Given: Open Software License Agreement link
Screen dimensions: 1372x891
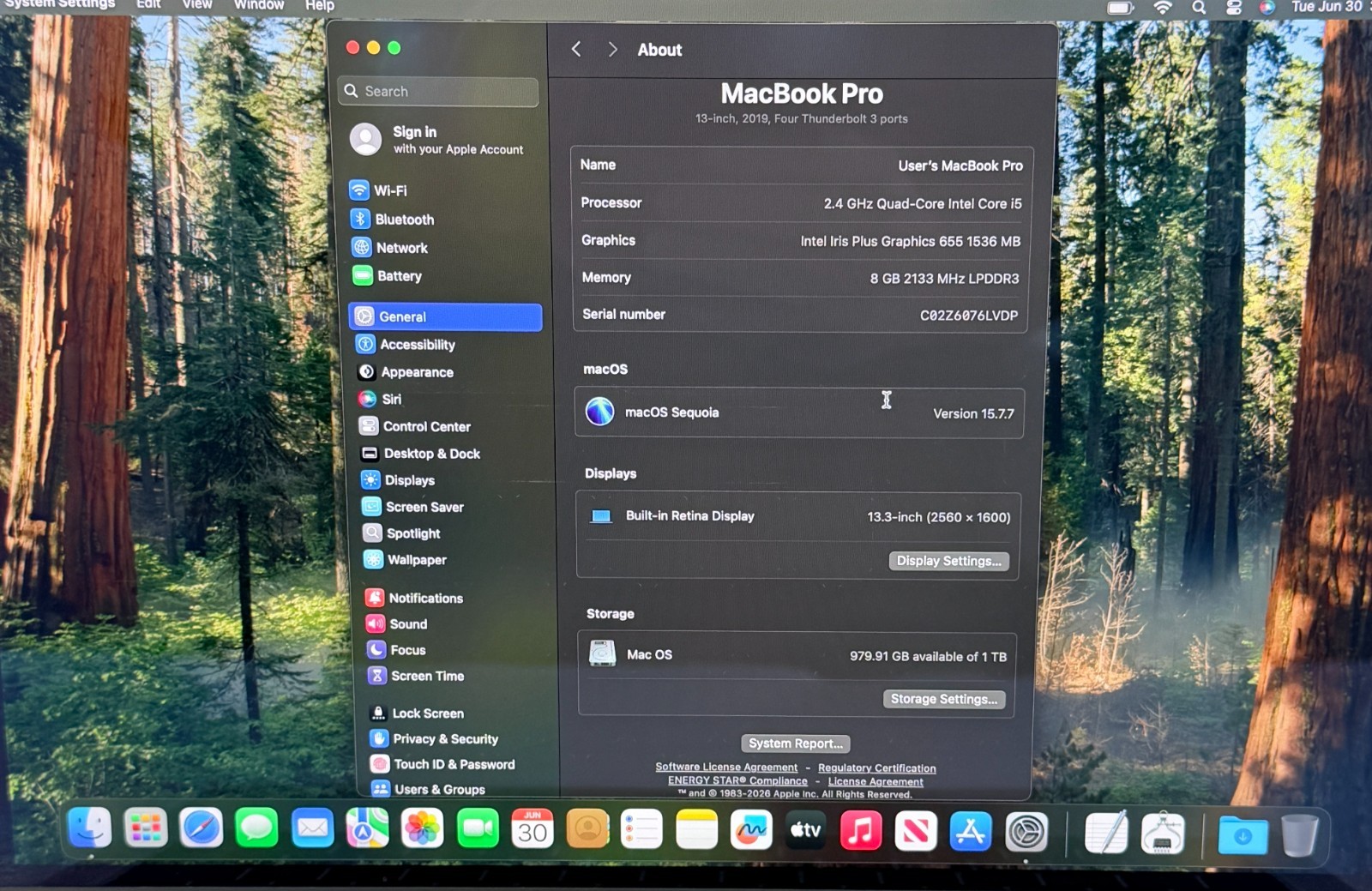Looking at the screenshot, I should (x=726, y=767).
